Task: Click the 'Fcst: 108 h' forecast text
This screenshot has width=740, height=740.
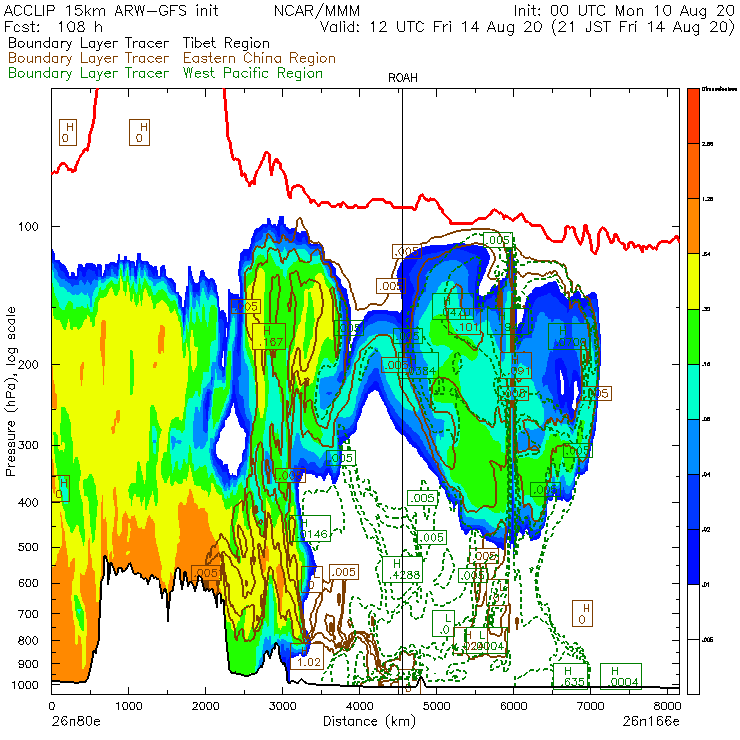Action: pos(53,26)
